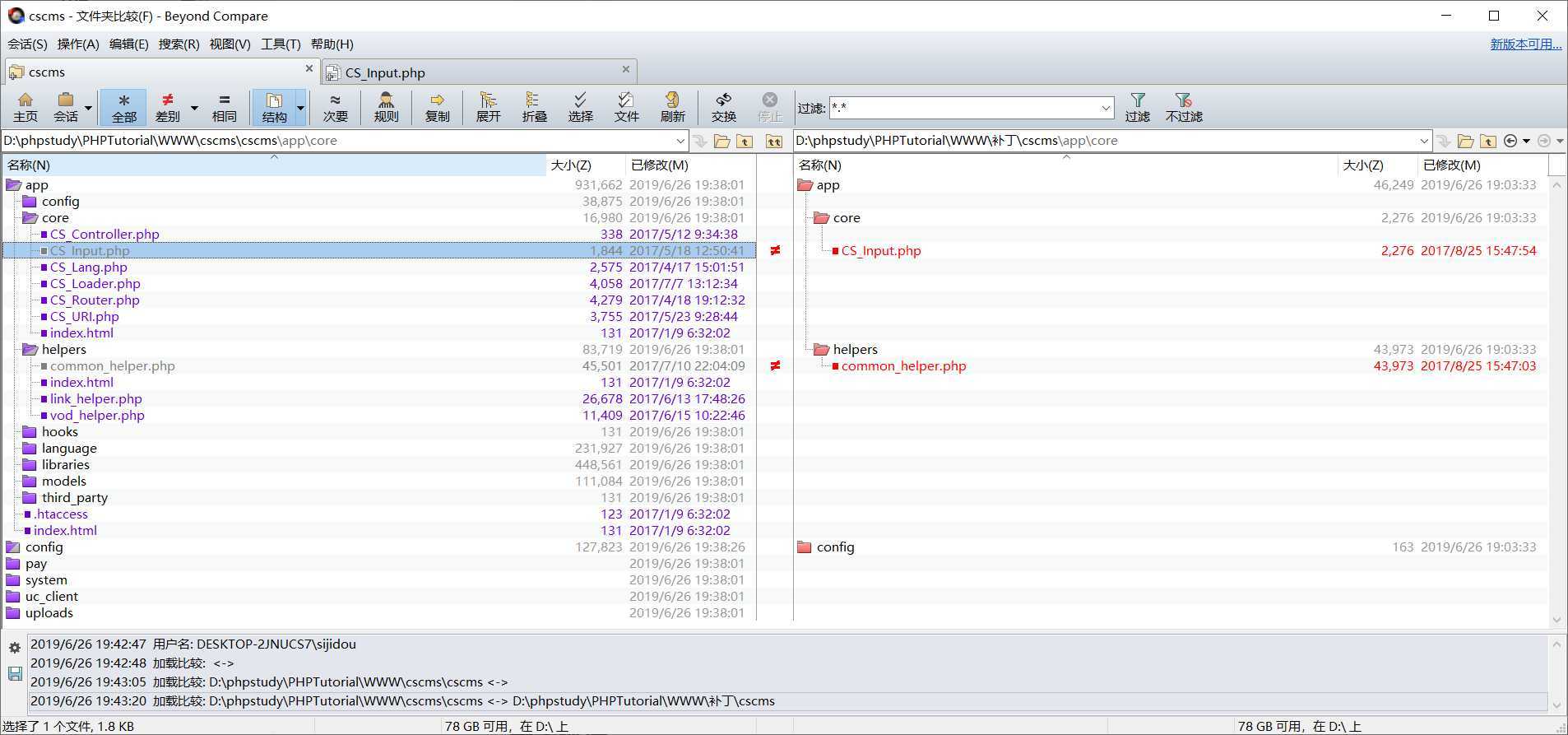Click the 主页 (Home) toolbar icon
The image size is (1568, 735).
25,107
